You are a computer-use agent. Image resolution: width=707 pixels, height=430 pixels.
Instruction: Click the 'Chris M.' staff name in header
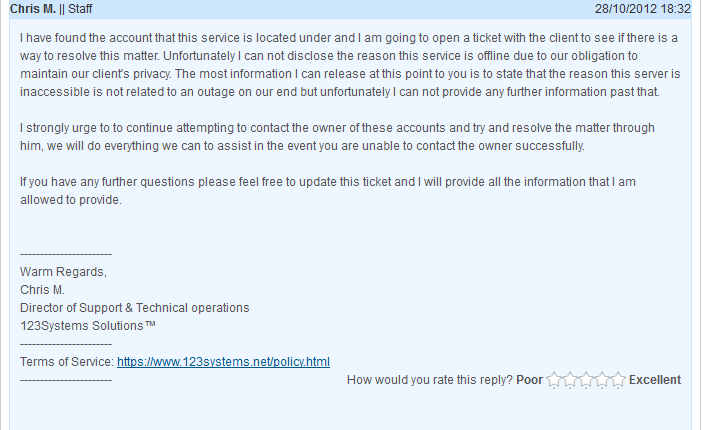pos(33,9)
